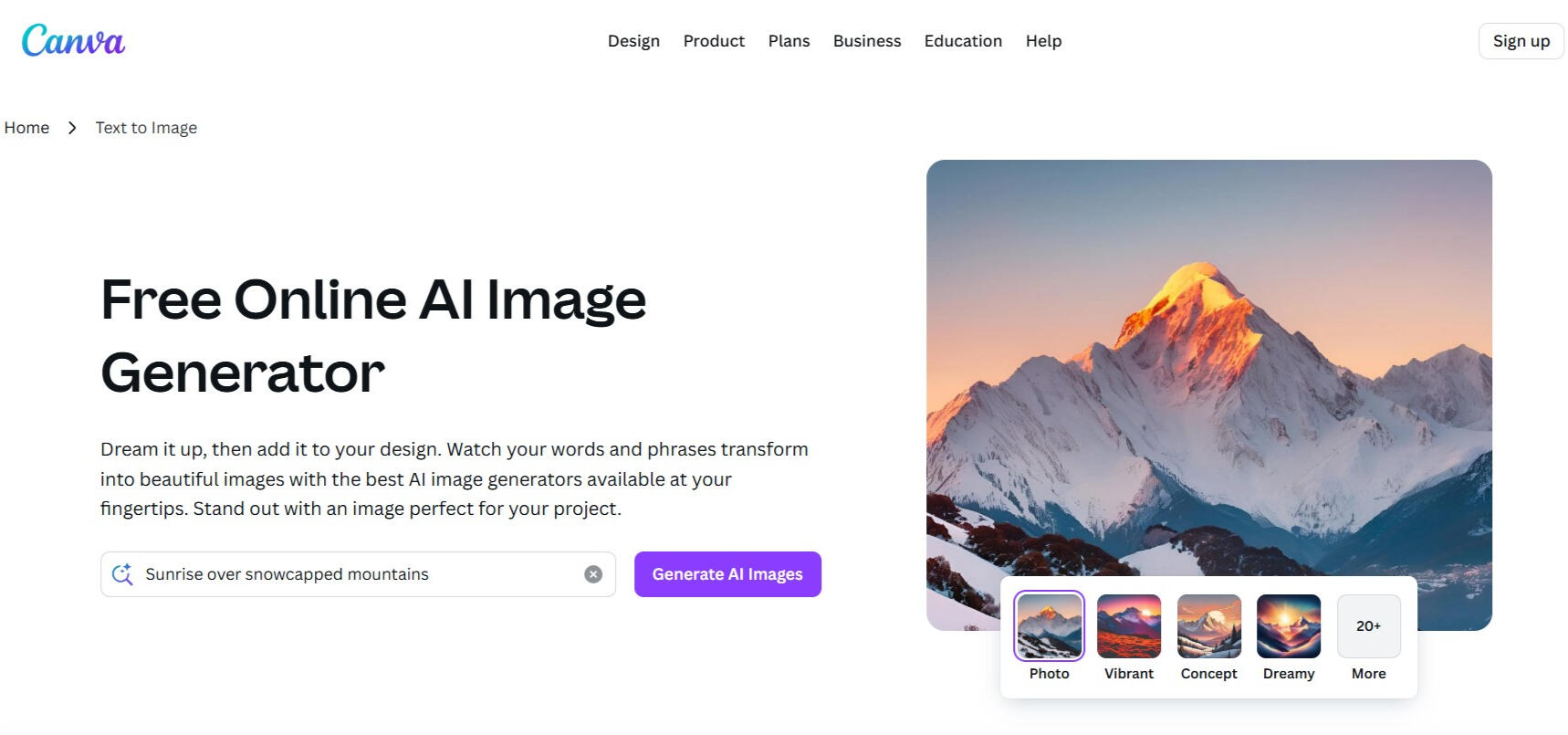The width and height of the screenshot is (1568, 735).
Task: Open the Plans menu
Action: pyautogui.click(x=789, y=41)
